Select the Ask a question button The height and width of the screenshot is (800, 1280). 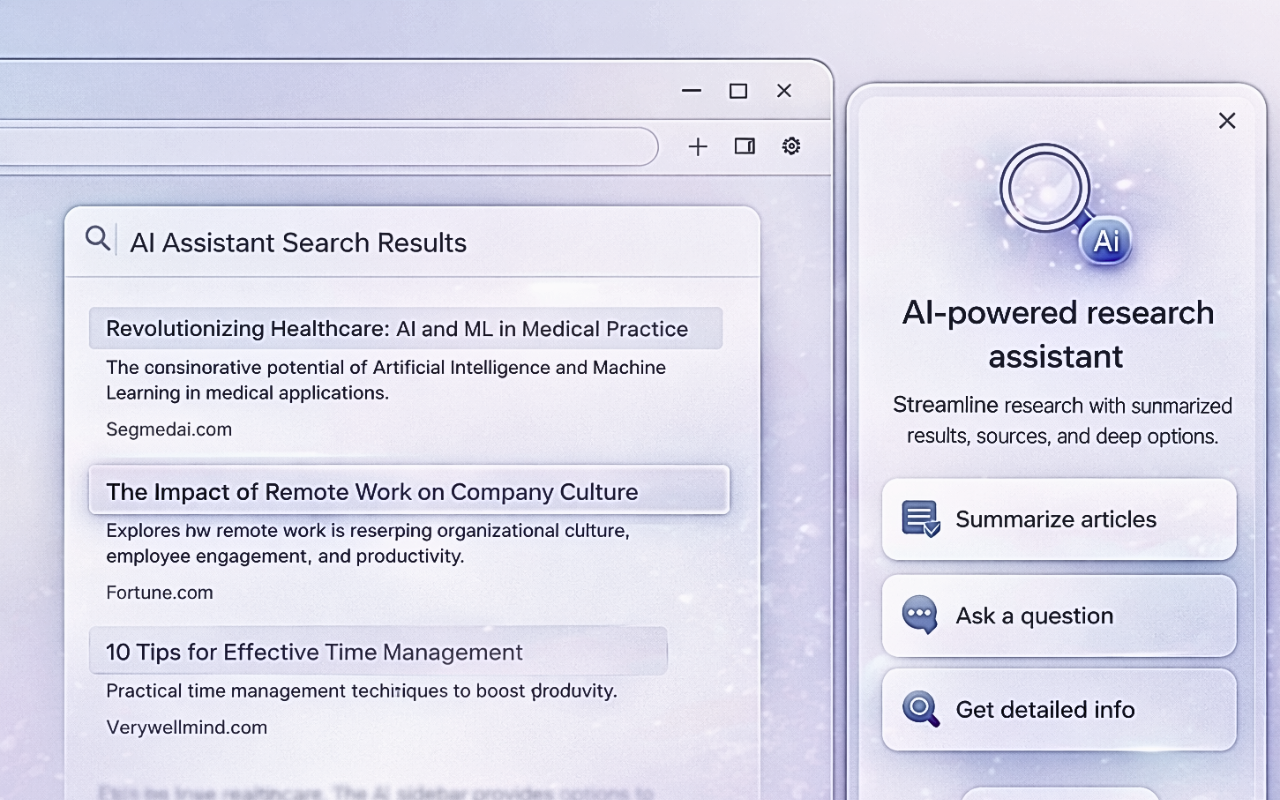[1059, 616]
